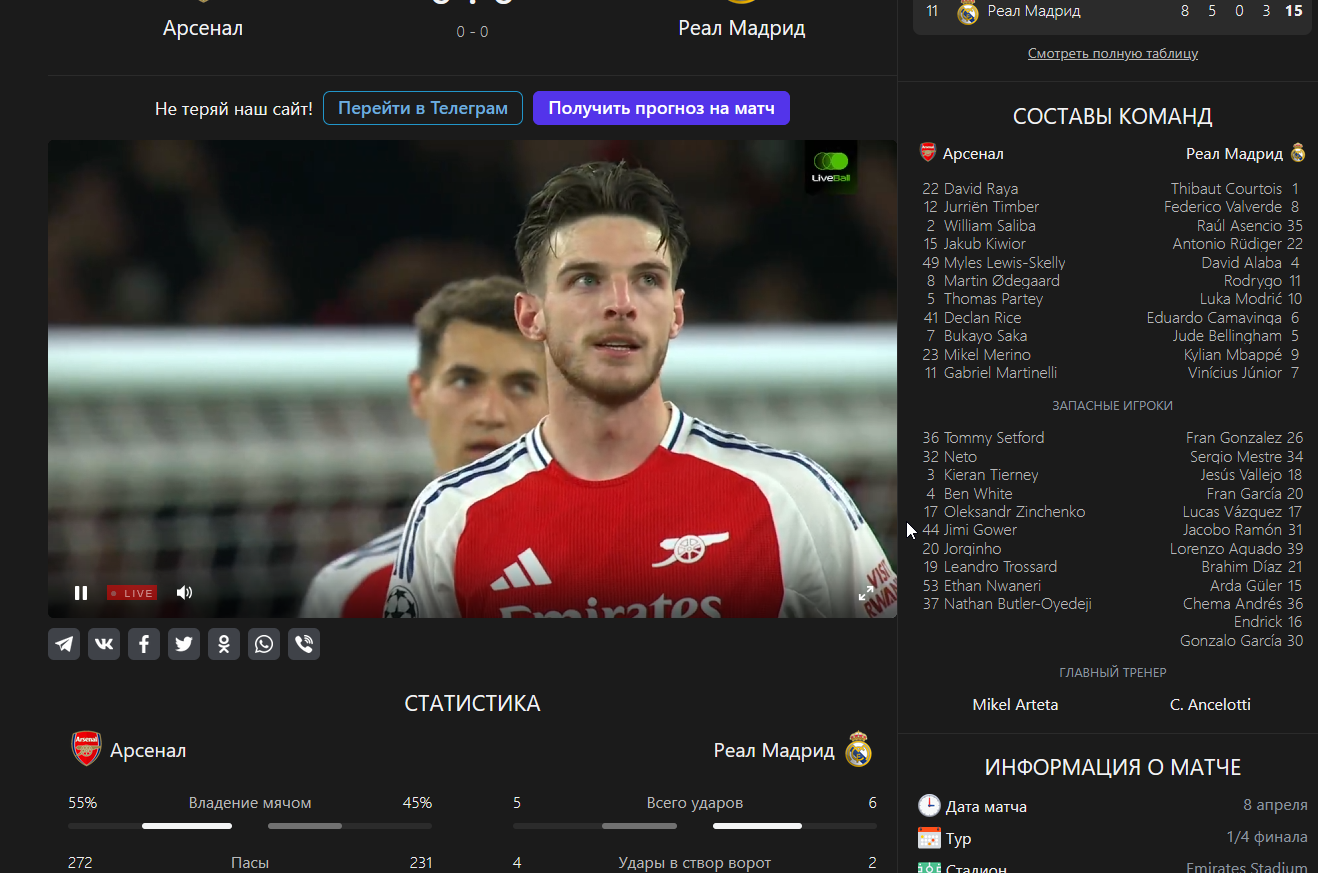
Task: Click substitute Lucas Vázquez
Action: [1232, 512]
